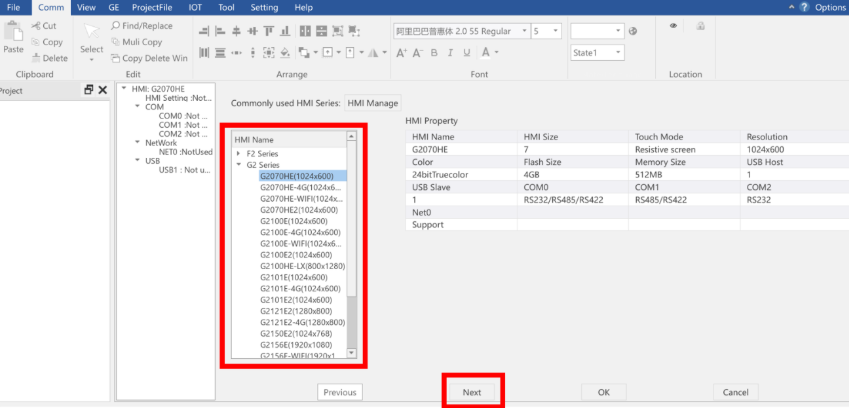Screen dimensions: 849x408
Task: Select G2100E(1024x600) in the HMI list
Action: tap(293, 221)
